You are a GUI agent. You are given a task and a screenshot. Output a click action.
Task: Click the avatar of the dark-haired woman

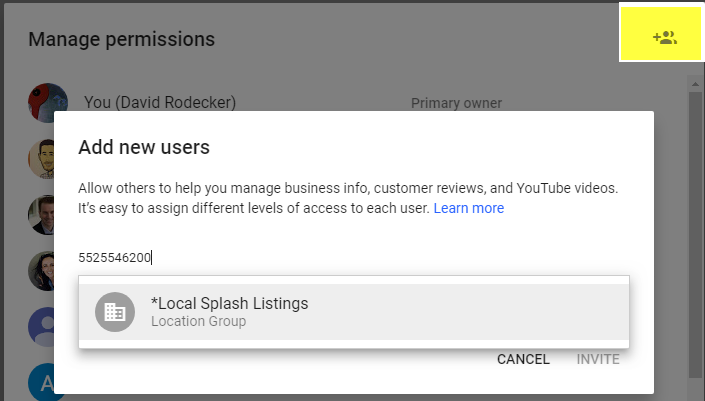(x=41, y=271)
